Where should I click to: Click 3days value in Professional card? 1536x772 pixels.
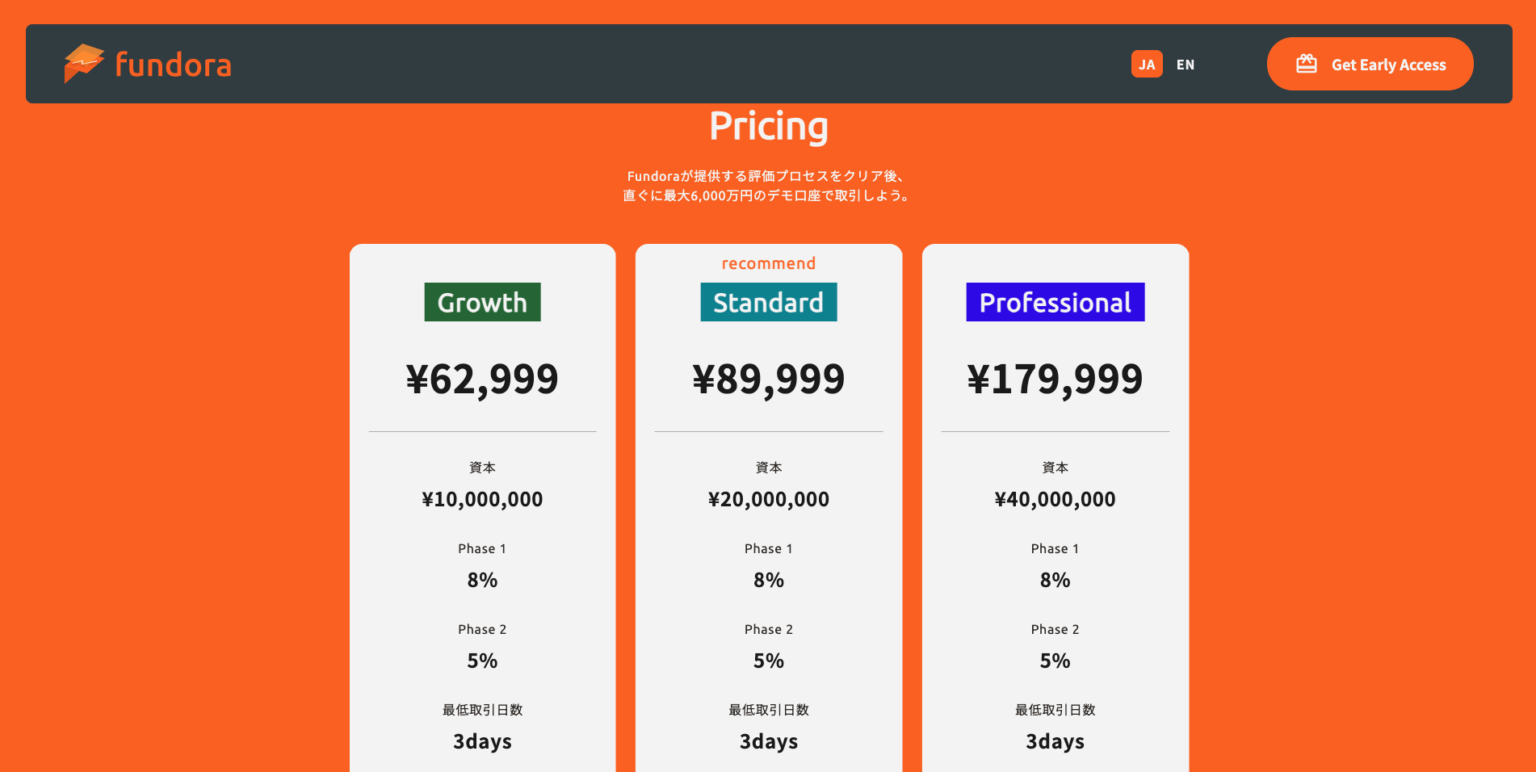1055,741
